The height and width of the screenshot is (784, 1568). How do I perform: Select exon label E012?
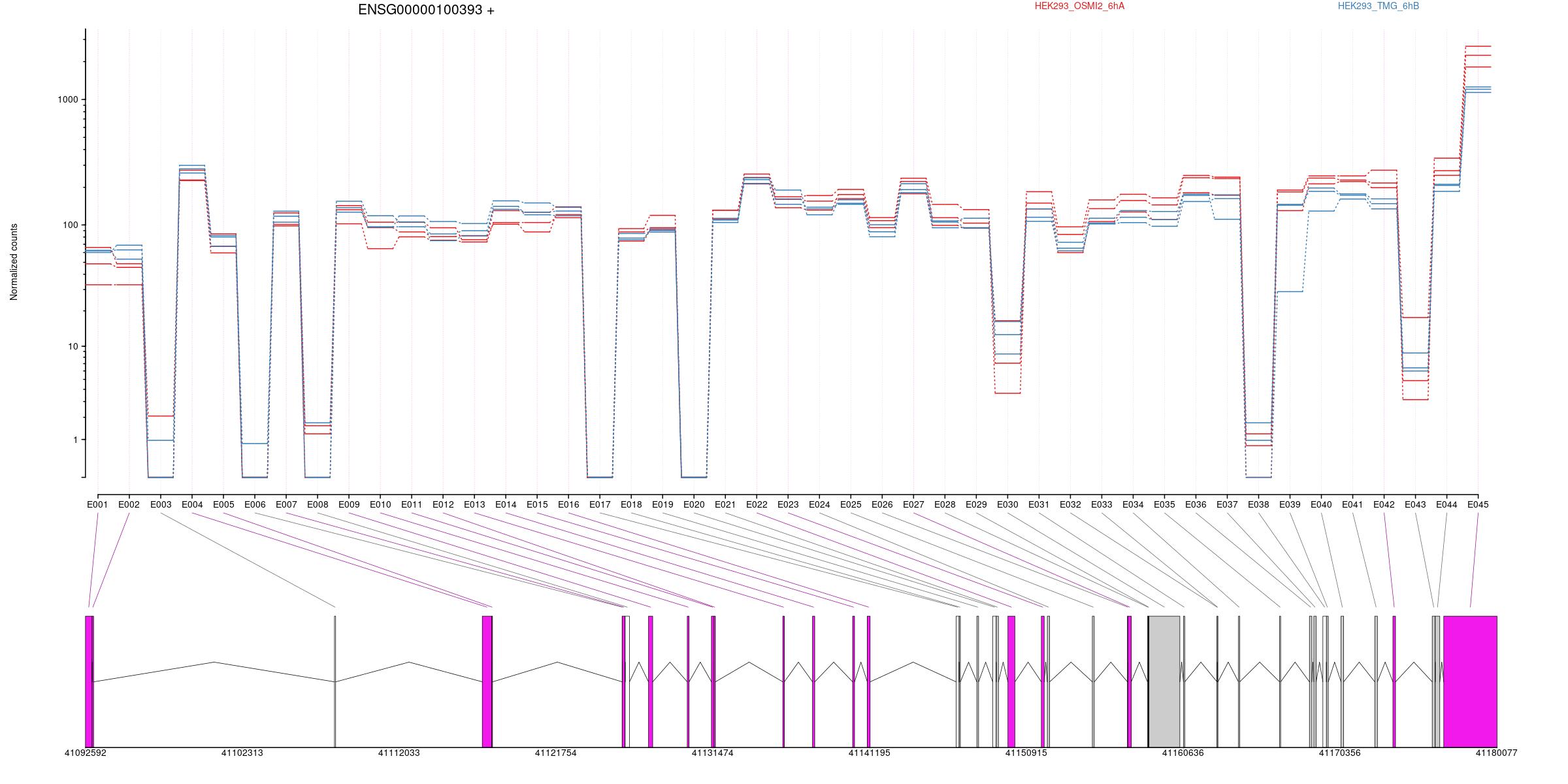[443, 504]
